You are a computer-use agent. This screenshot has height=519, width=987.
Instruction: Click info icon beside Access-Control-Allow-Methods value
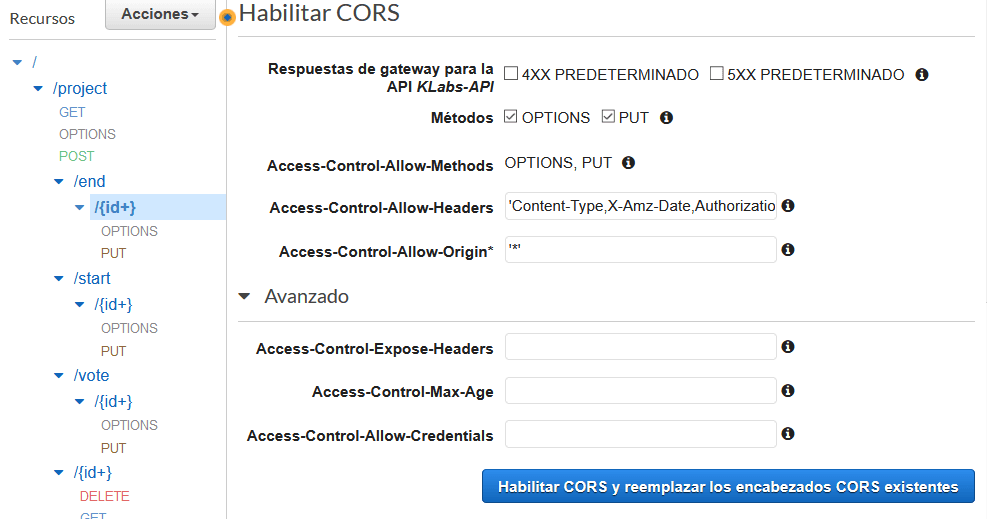629,162
